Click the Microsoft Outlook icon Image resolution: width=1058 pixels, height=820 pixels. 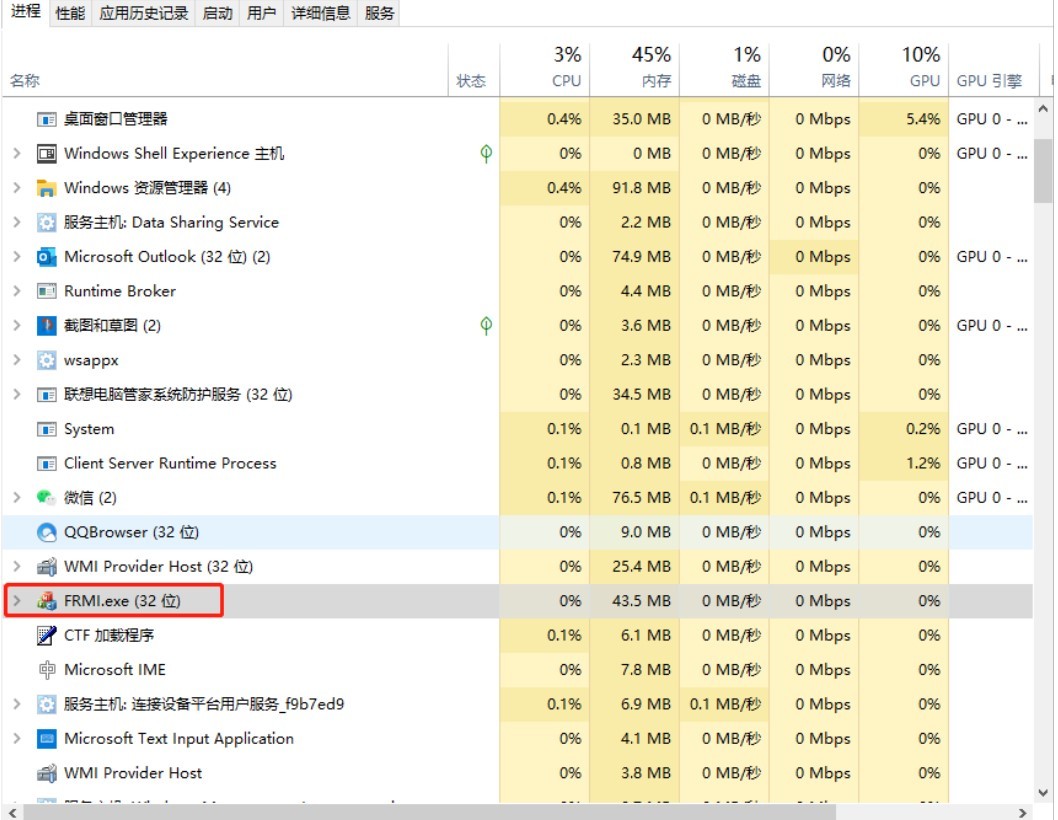(46, 257)
